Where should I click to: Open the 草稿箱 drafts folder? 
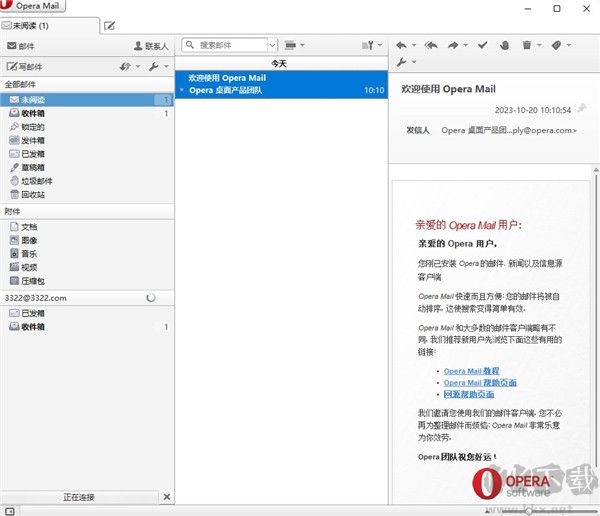click(87, 167)
